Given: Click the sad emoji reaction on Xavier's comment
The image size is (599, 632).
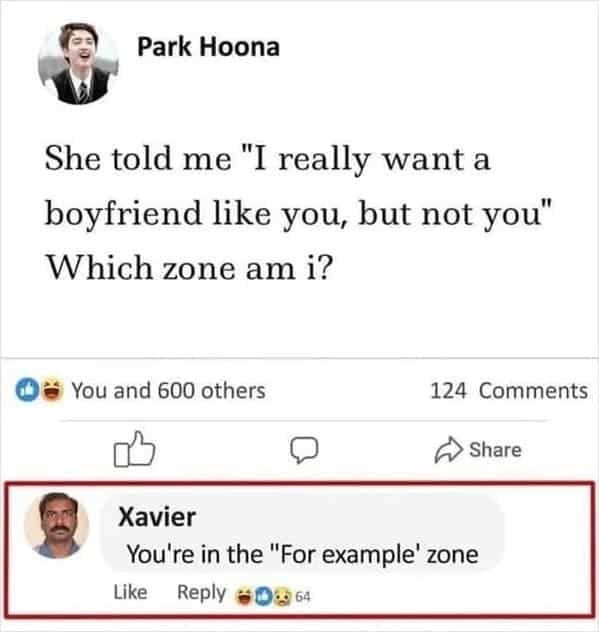Looking at the screenshot, I should [x=282, y=597].
